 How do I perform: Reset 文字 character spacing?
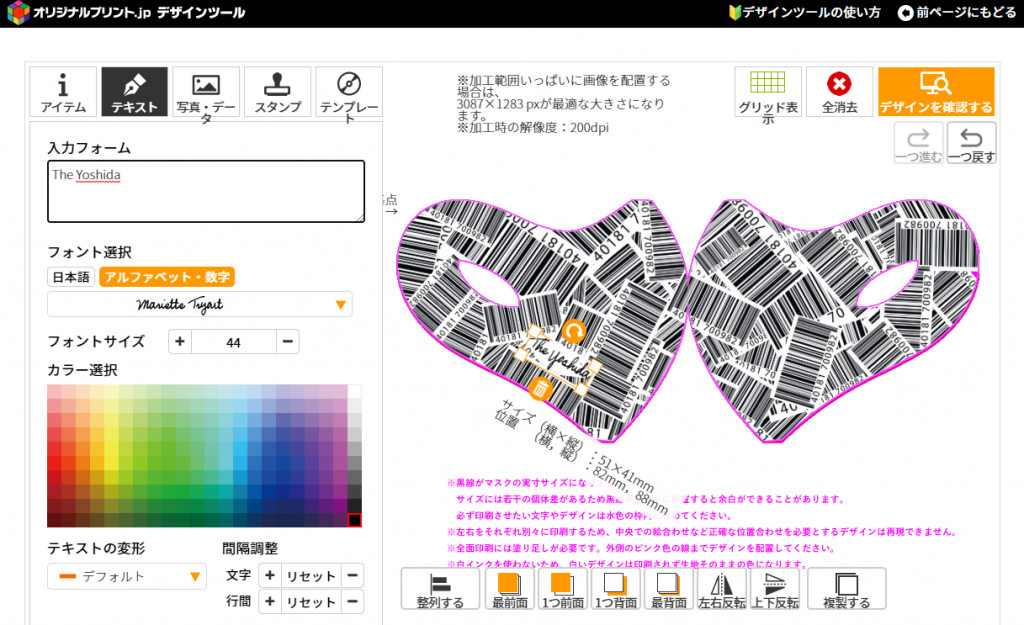(x=311, y=576)
